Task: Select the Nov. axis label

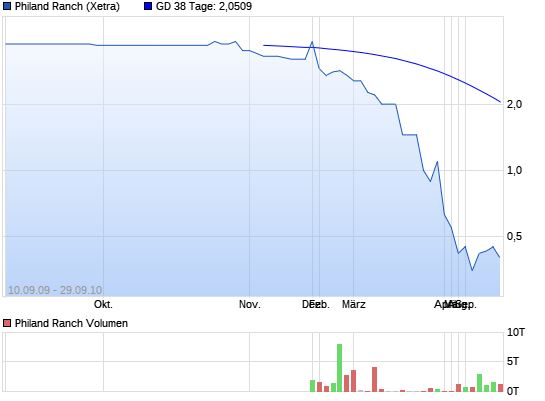Action: click(250, 304)
